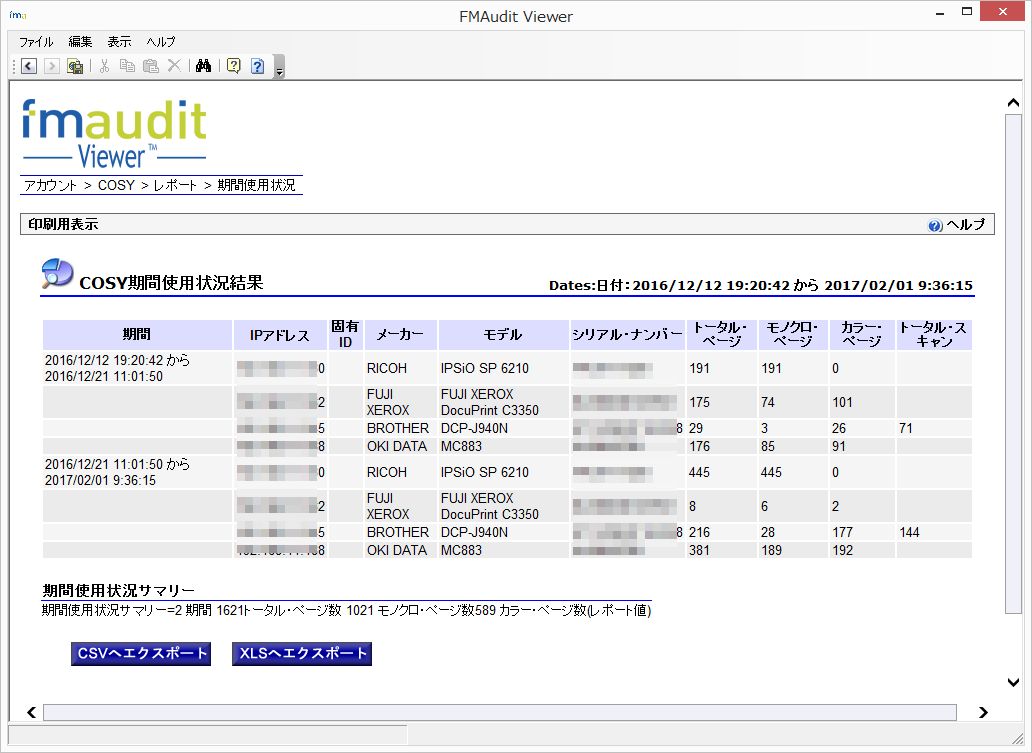Click the magnifier report icon beside COSY heading
Image resolution: width=1032 pixels, height=753 pixels.
[57, 274]
